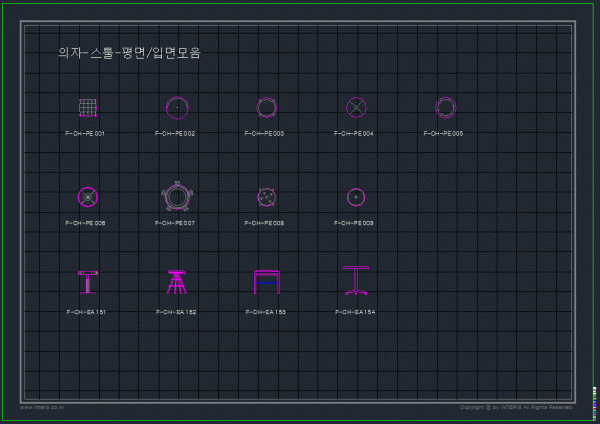Select the small round stool F-CH-PE009
Viewport: 600px width, 424px height.
click(355, 196)
